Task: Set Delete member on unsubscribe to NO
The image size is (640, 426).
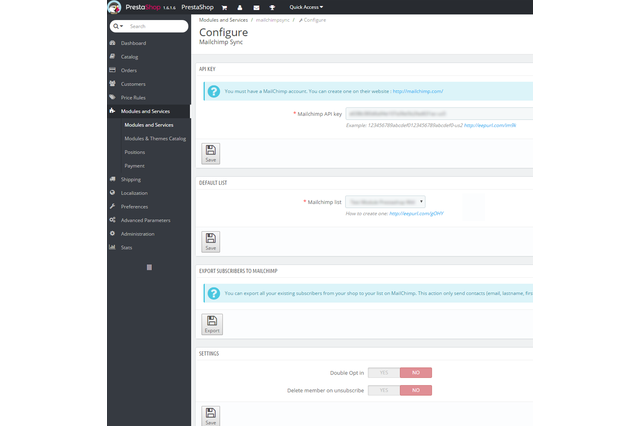Action: coord(416,390)
